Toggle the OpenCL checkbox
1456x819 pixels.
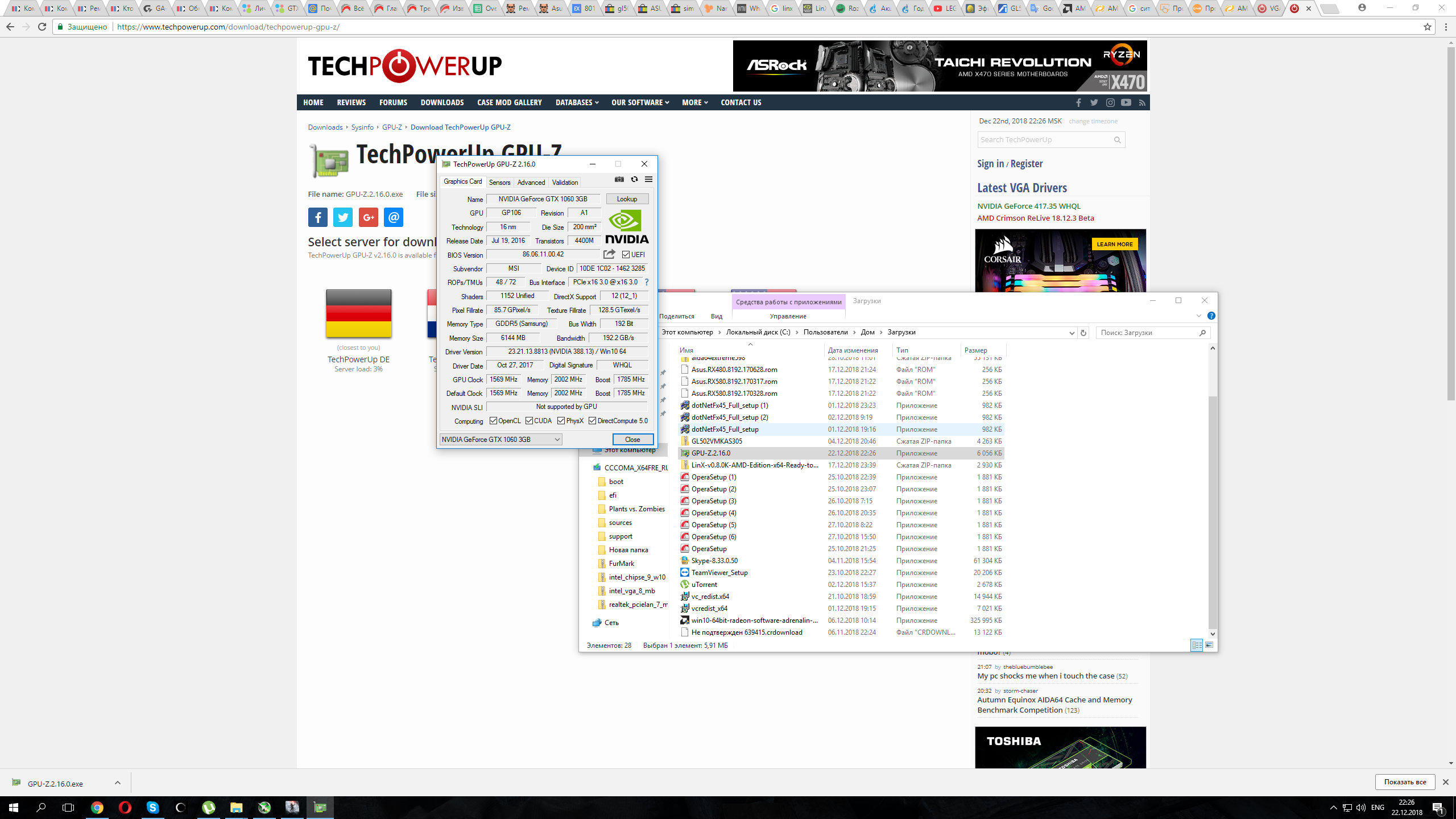pos(493,421)
